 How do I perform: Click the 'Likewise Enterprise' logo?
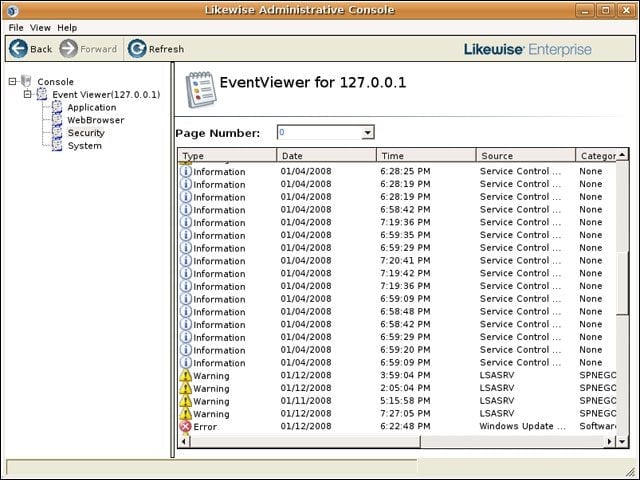pos(527,49)
